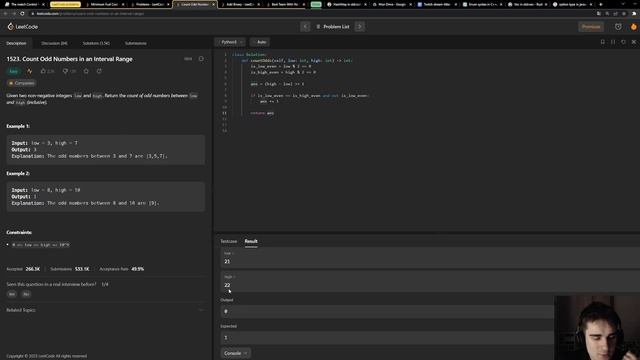Click the green tab group chip
The image size is (640, 360).
click(316, 4)
